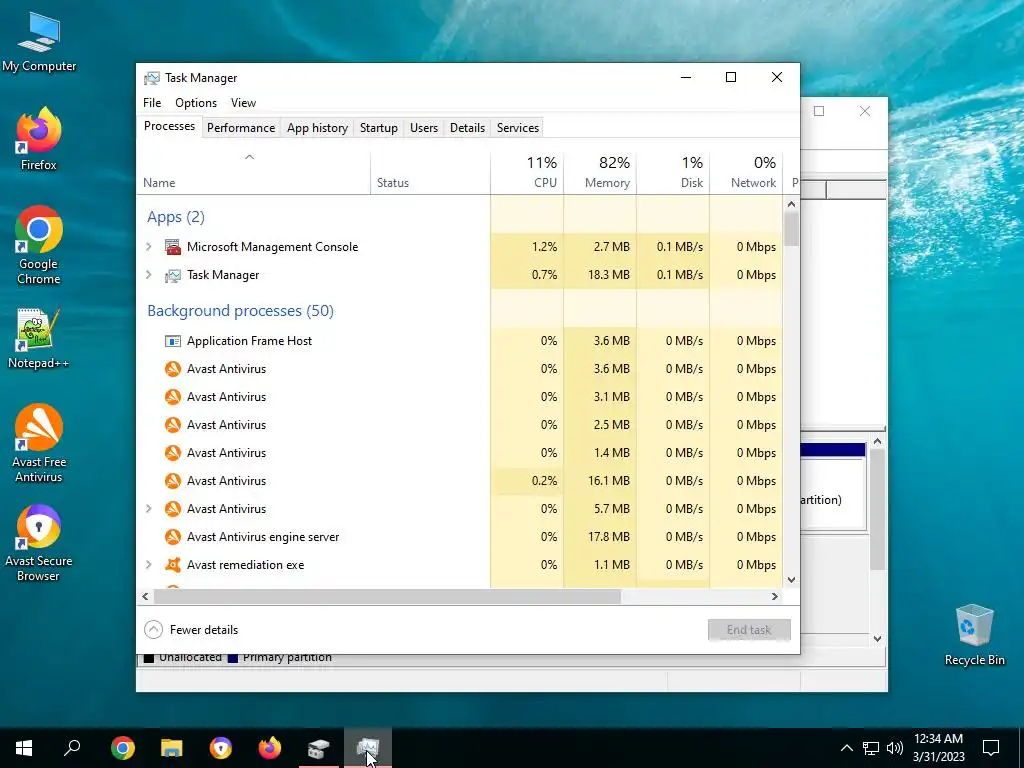1024x768 pixels.
Task: Open Options menu
Action: click(196, 103)
